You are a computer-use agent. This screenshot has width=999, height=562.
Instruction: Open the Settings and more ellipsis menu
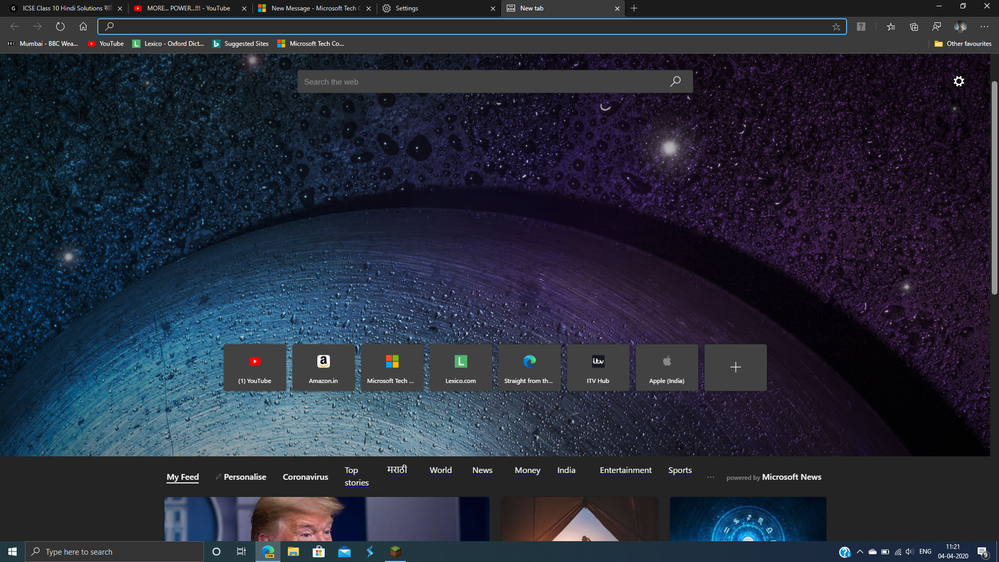984,27
